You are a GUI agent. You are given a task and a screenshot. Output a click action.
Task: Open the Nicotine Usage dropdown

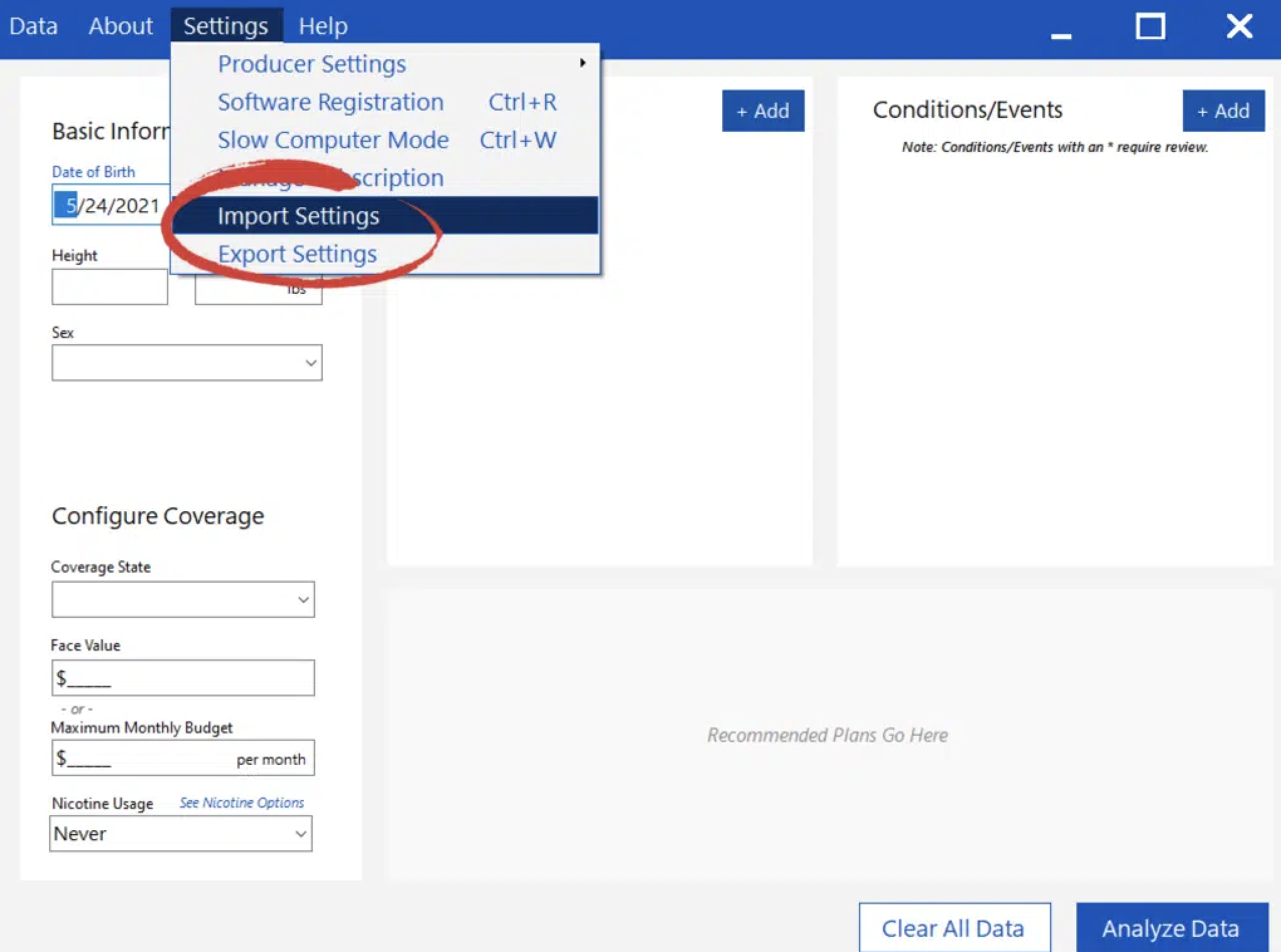181,833
